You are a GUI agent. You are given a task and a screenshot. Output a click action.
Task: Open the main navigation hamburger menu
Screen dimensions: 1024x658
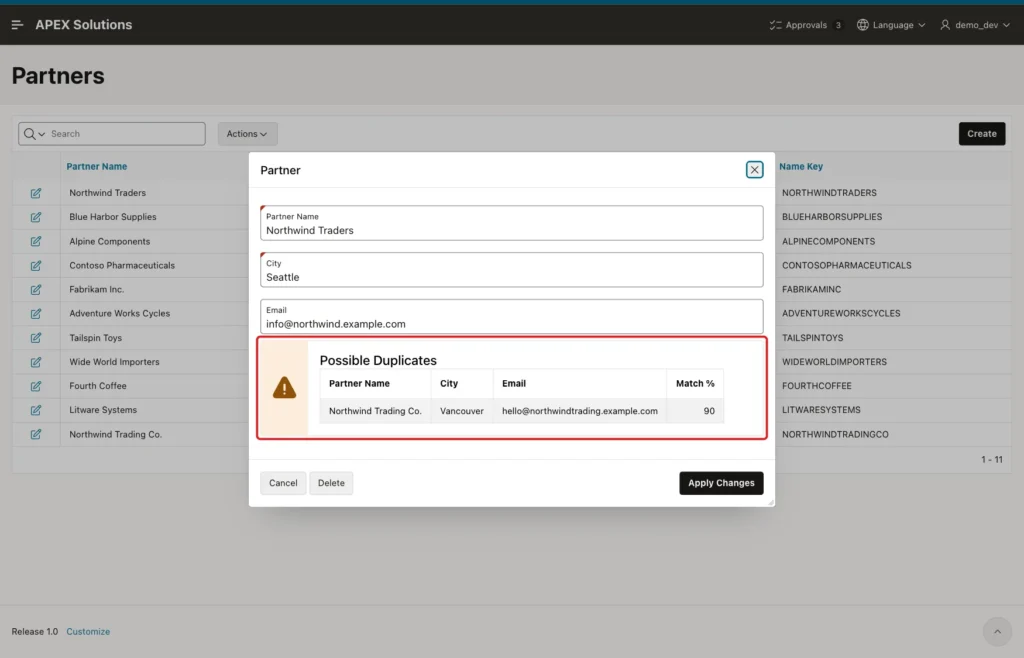click(x=18, y=25)
